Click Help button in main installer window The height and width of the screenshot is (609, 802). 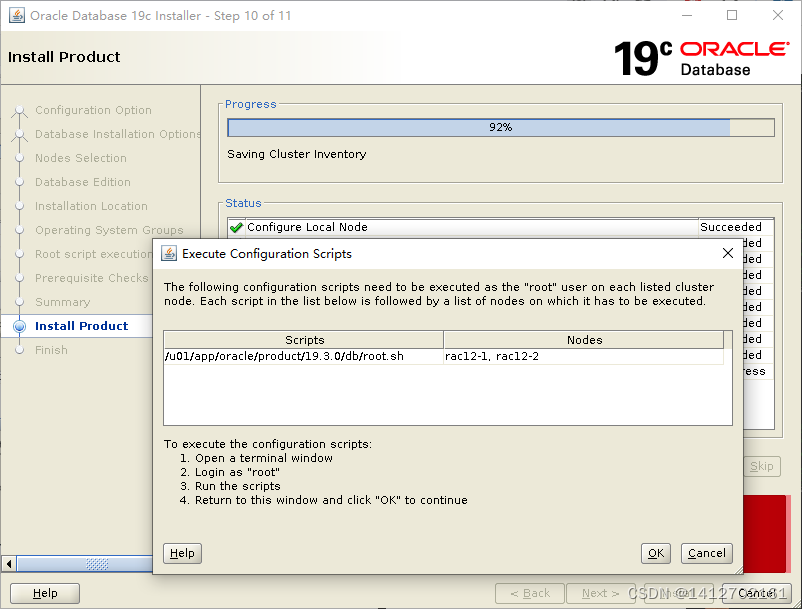(x=45, y=593)
